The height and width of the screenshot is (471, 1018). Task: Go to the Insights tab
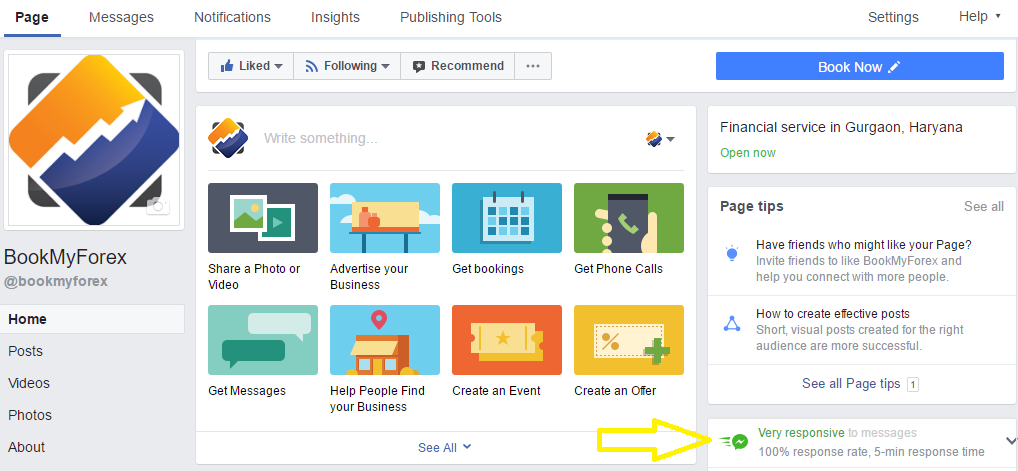coord(335,18)
